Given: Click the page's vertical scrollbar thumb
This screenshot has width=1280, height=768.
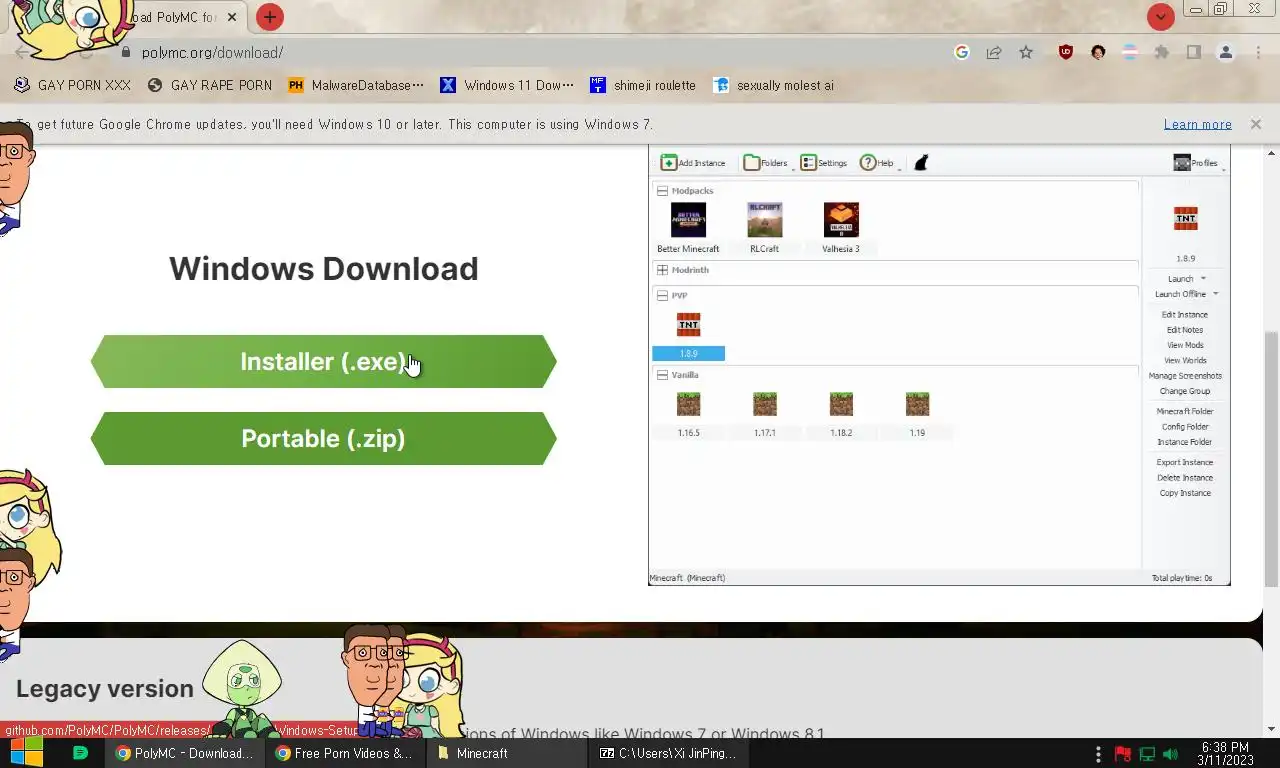Looking at the screenshot, I should coord(1271,460).
